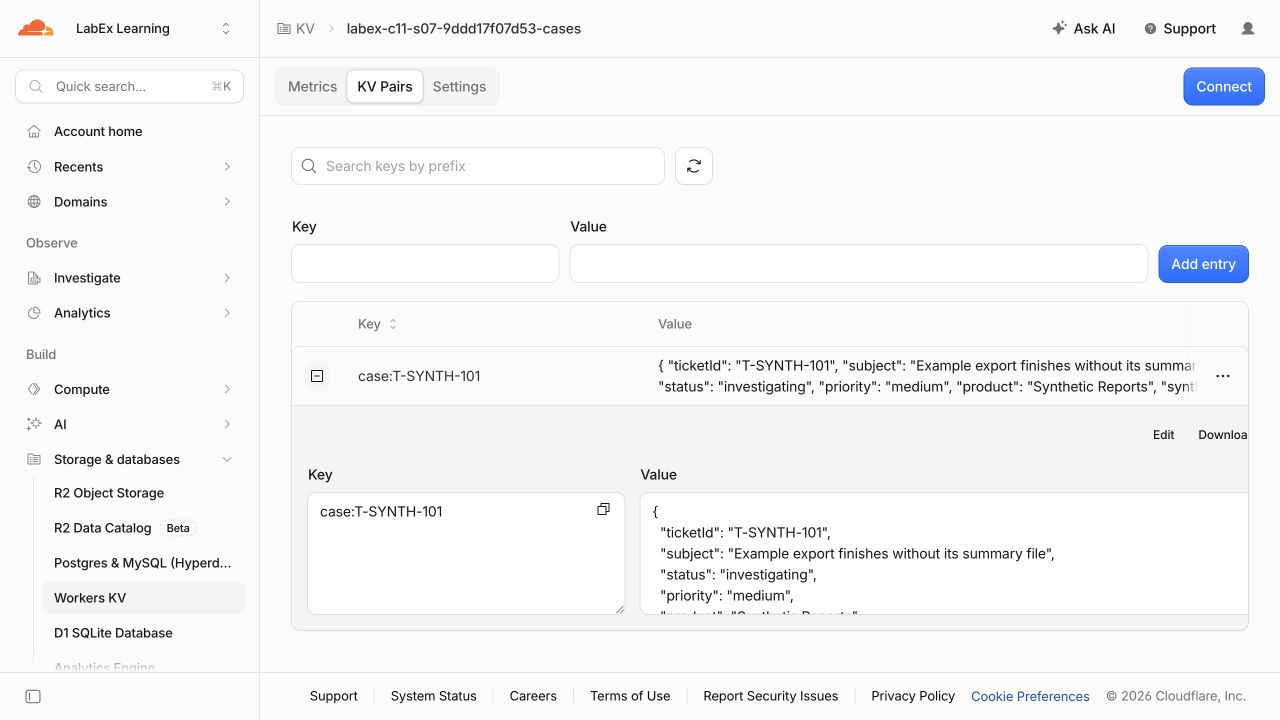The image size is (1280, 720).
Task: Click the Add entry button
Action: pos(1204,264)
